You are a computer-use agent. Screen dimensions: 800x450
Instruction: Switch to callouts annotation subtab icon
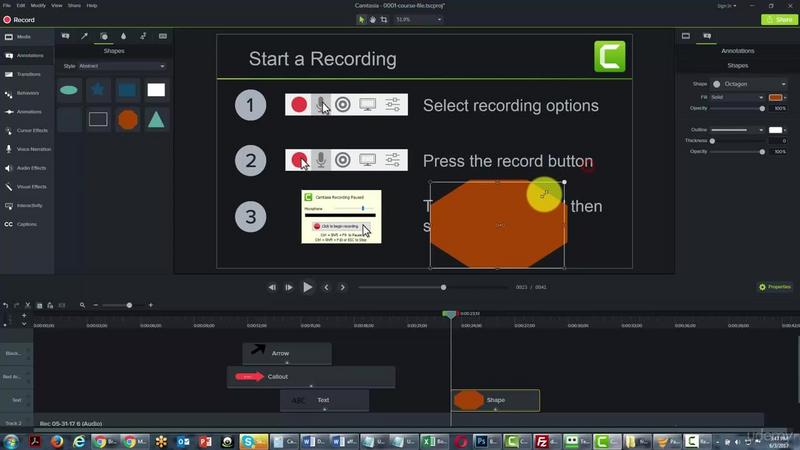click(65, 36)
